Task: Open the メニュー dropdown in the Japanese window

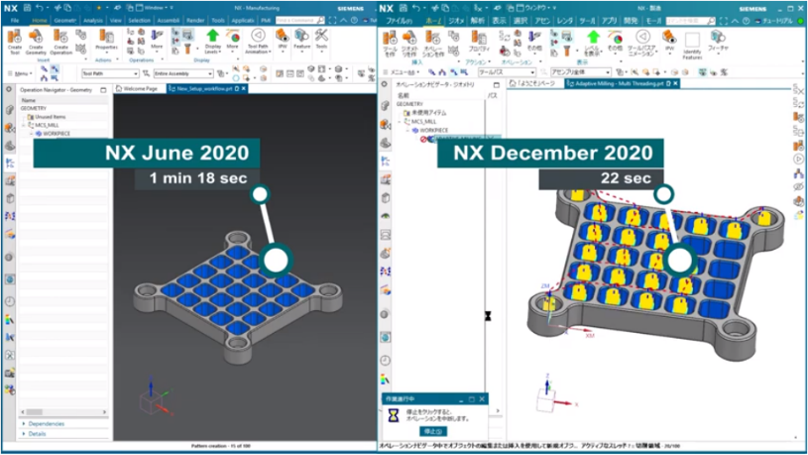Action: point(402,72)
